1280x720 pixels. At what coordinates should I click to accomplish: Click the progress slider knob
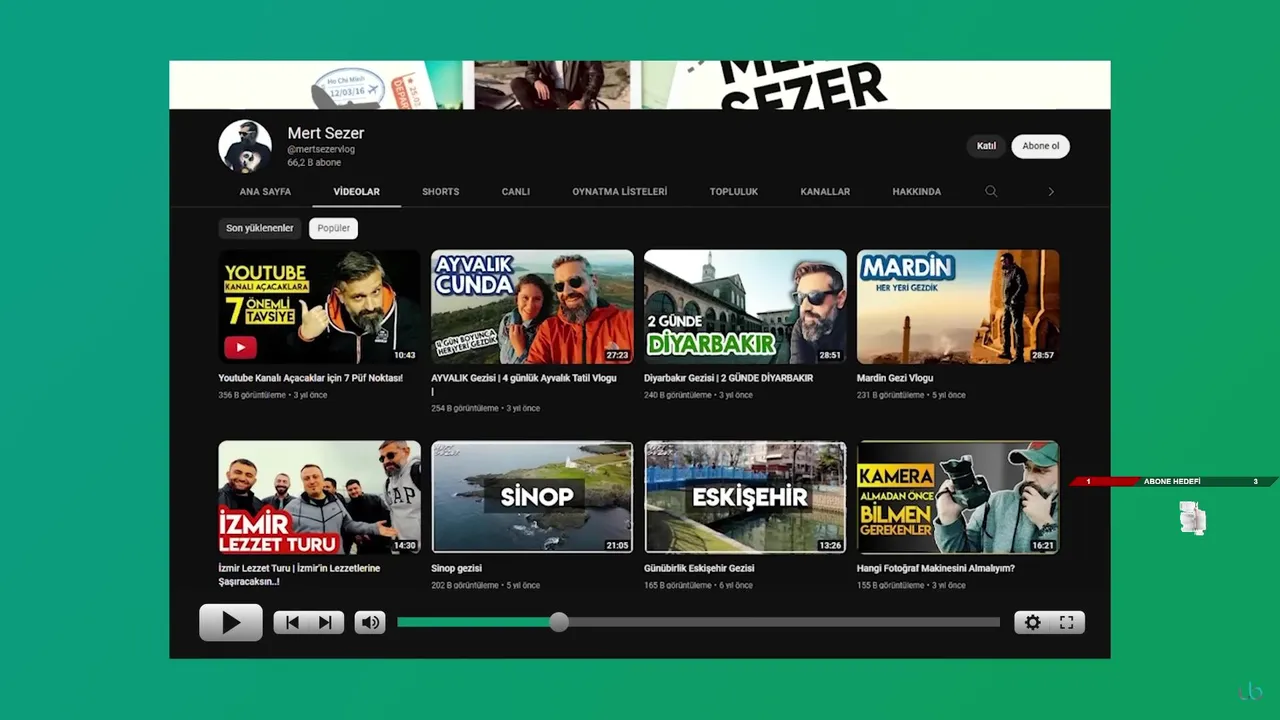559,622
